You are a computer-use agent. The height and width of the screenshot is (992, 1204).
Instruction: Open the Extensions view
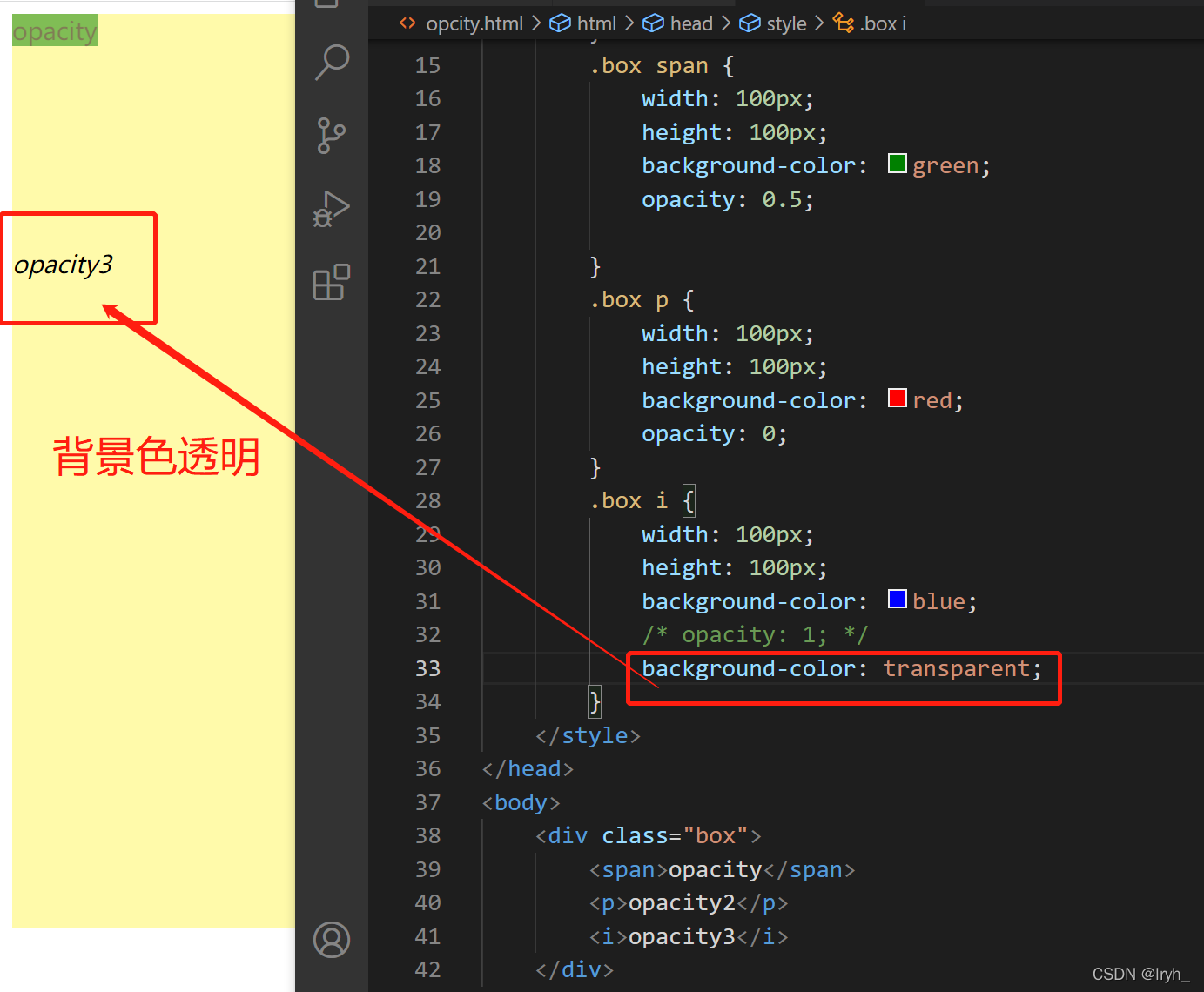click(x=332, y=282)
